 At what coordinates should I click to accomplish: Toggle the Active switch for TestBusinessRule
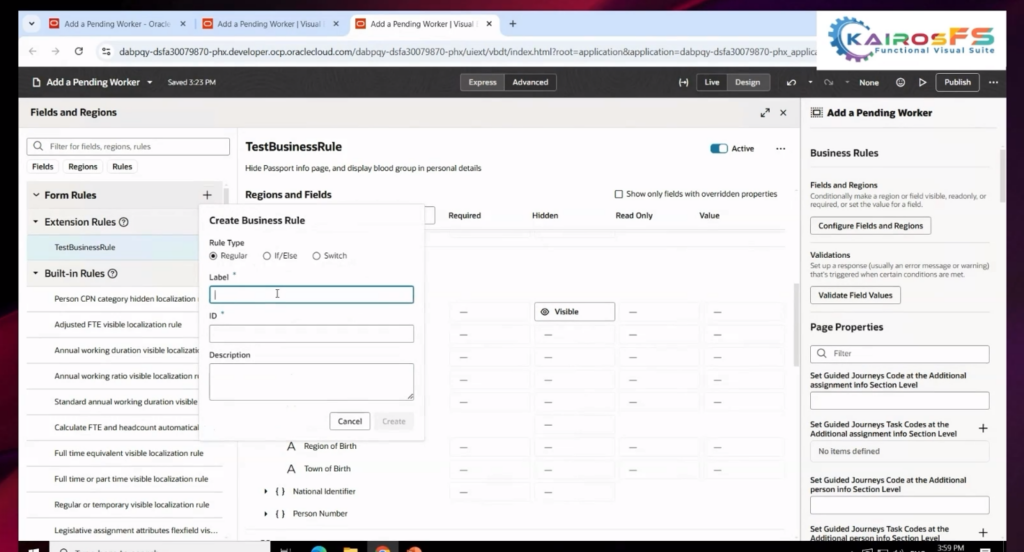(718, 149)
